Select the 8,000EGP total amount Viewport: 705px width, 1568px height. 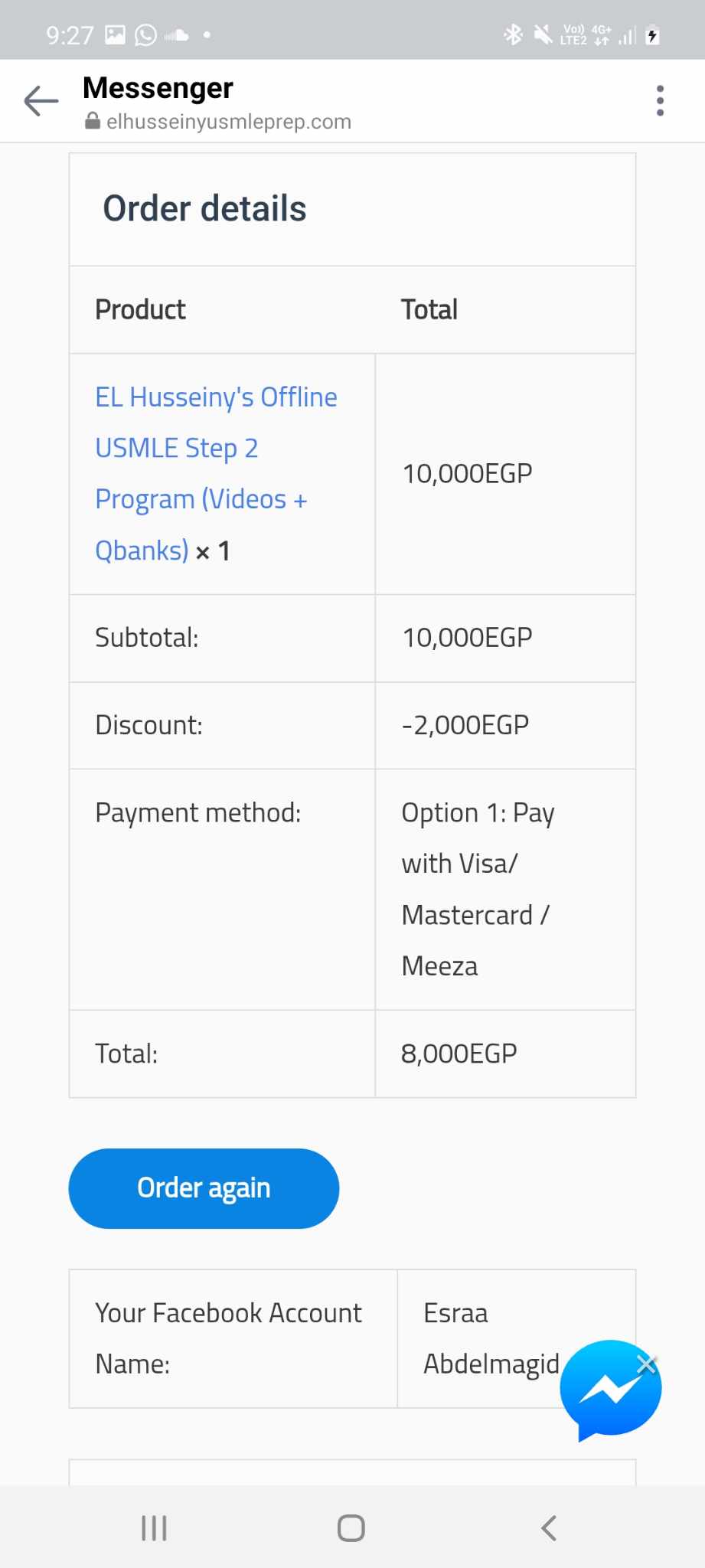tap(459, 1053)
